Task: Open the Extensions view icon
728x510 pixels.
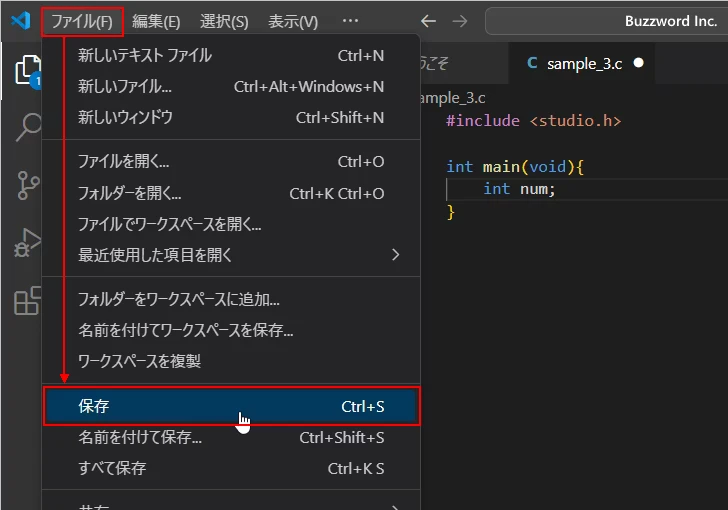Action: (x=28, y=301)
